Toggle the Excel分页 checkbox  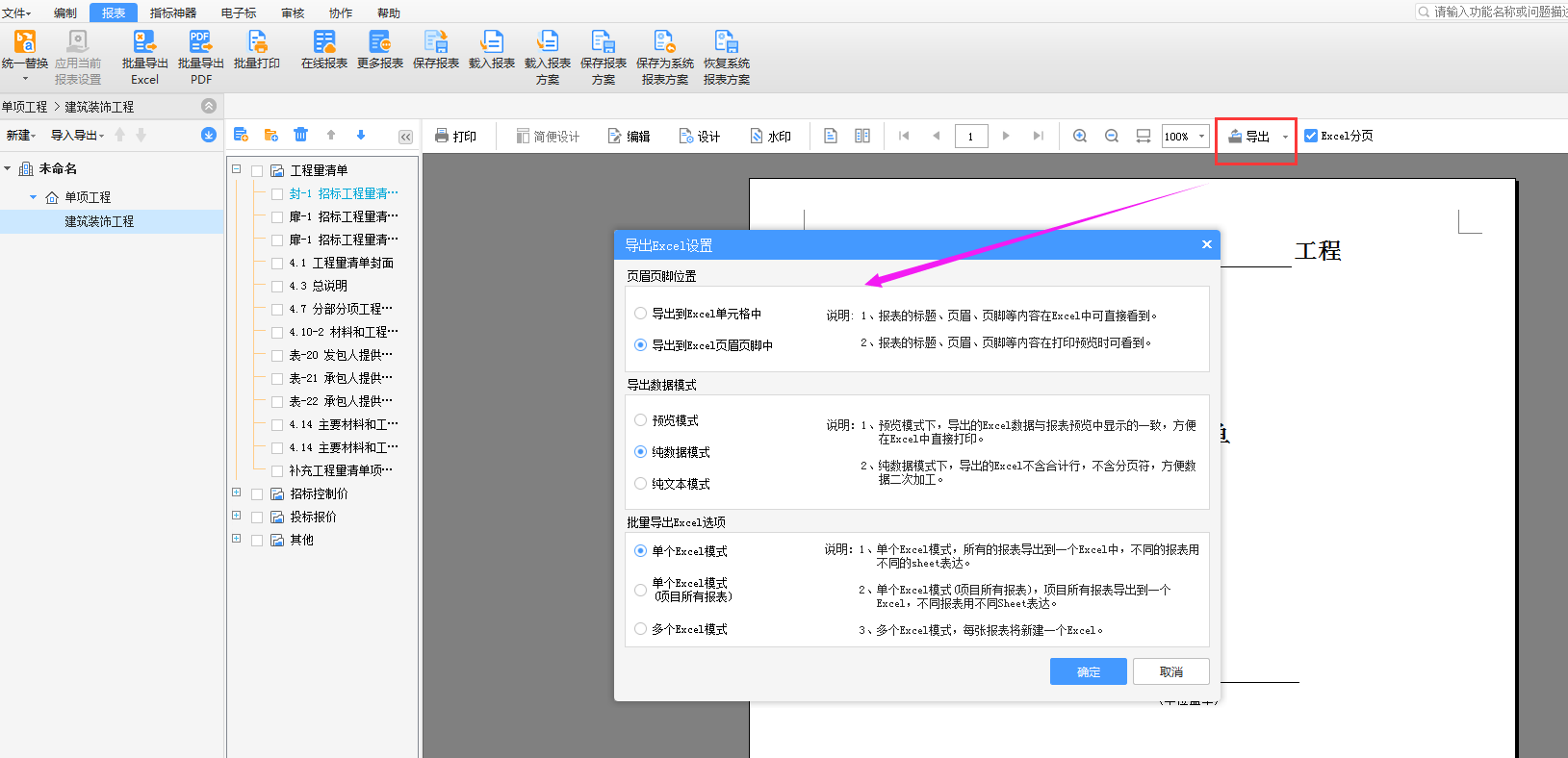coord(1311,136)
